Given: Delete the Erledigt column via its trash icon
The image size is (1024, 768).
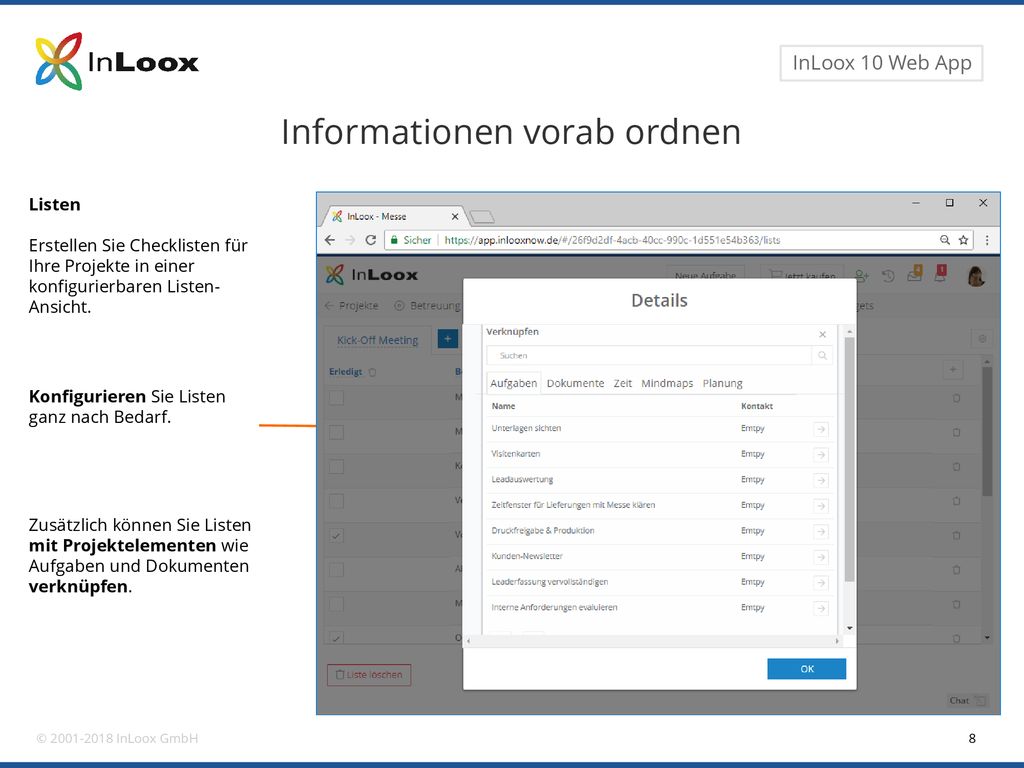Looking at the screenshot, I should click(x=372, y=372).
